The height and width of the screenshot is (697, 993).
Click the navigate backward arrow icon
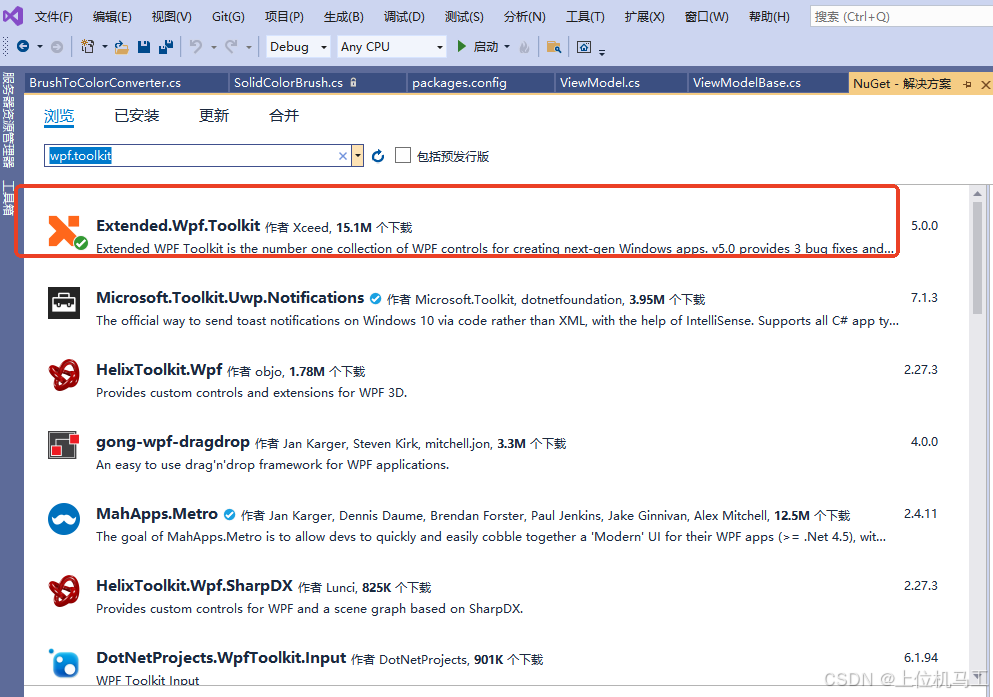coord(23,46)
